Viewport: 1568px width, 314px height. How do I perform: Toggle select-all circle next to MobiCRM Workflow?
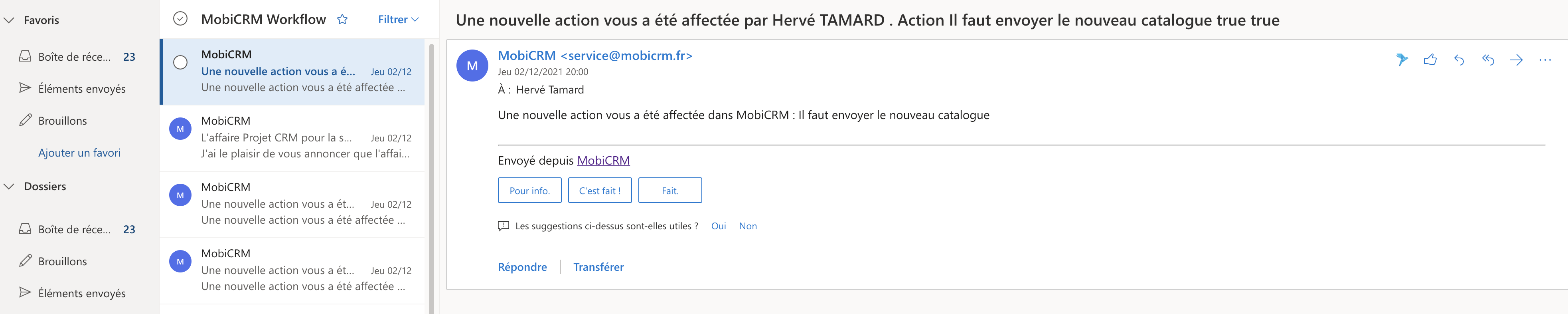[x=180, y=19]
